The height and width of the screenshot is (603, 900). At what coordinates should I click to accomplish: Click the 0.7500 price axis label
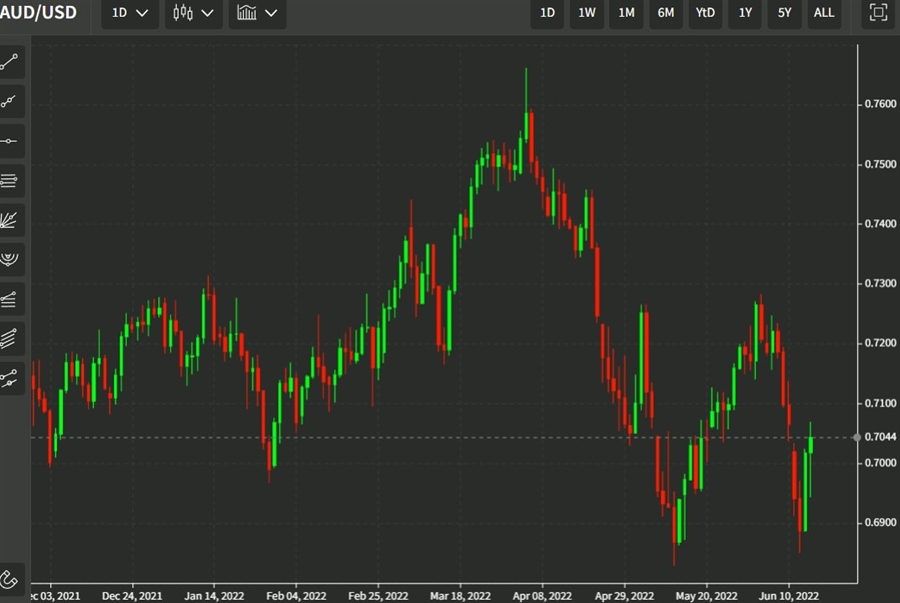click(x=880, y=164)
